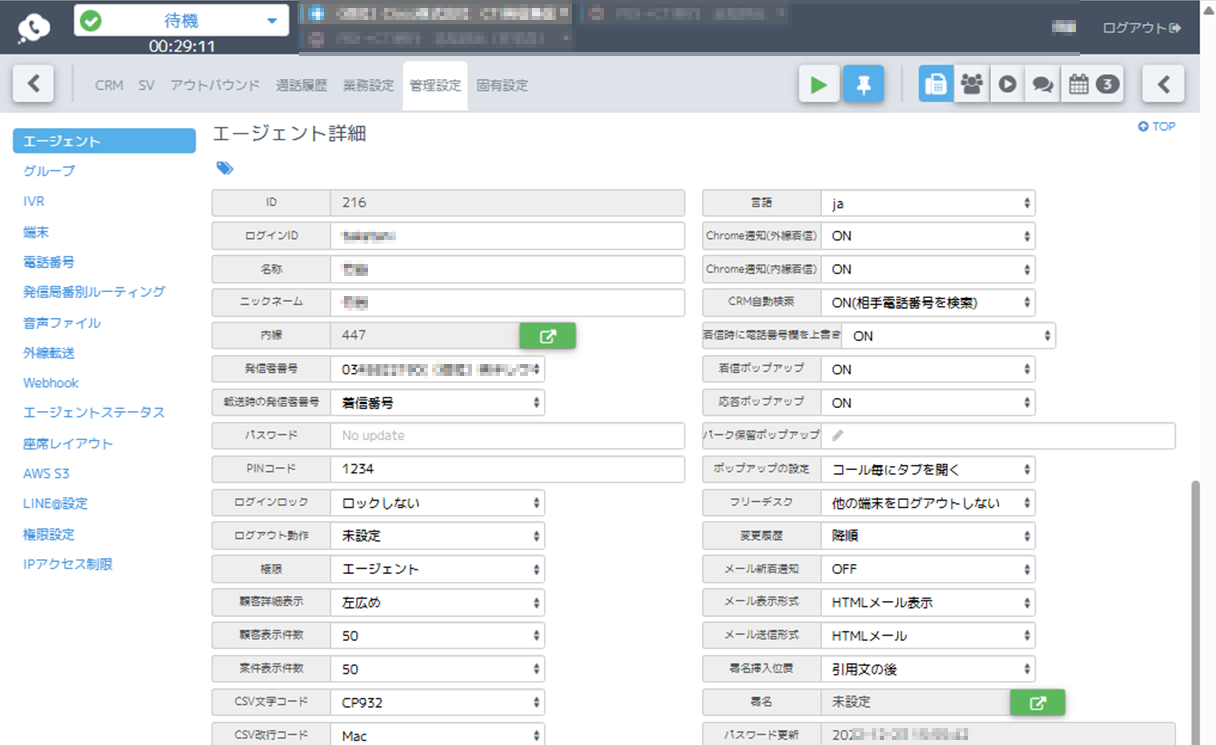Click the green external link button beside 内線
The image size is (1216, 745).
[x=547, y=335]
